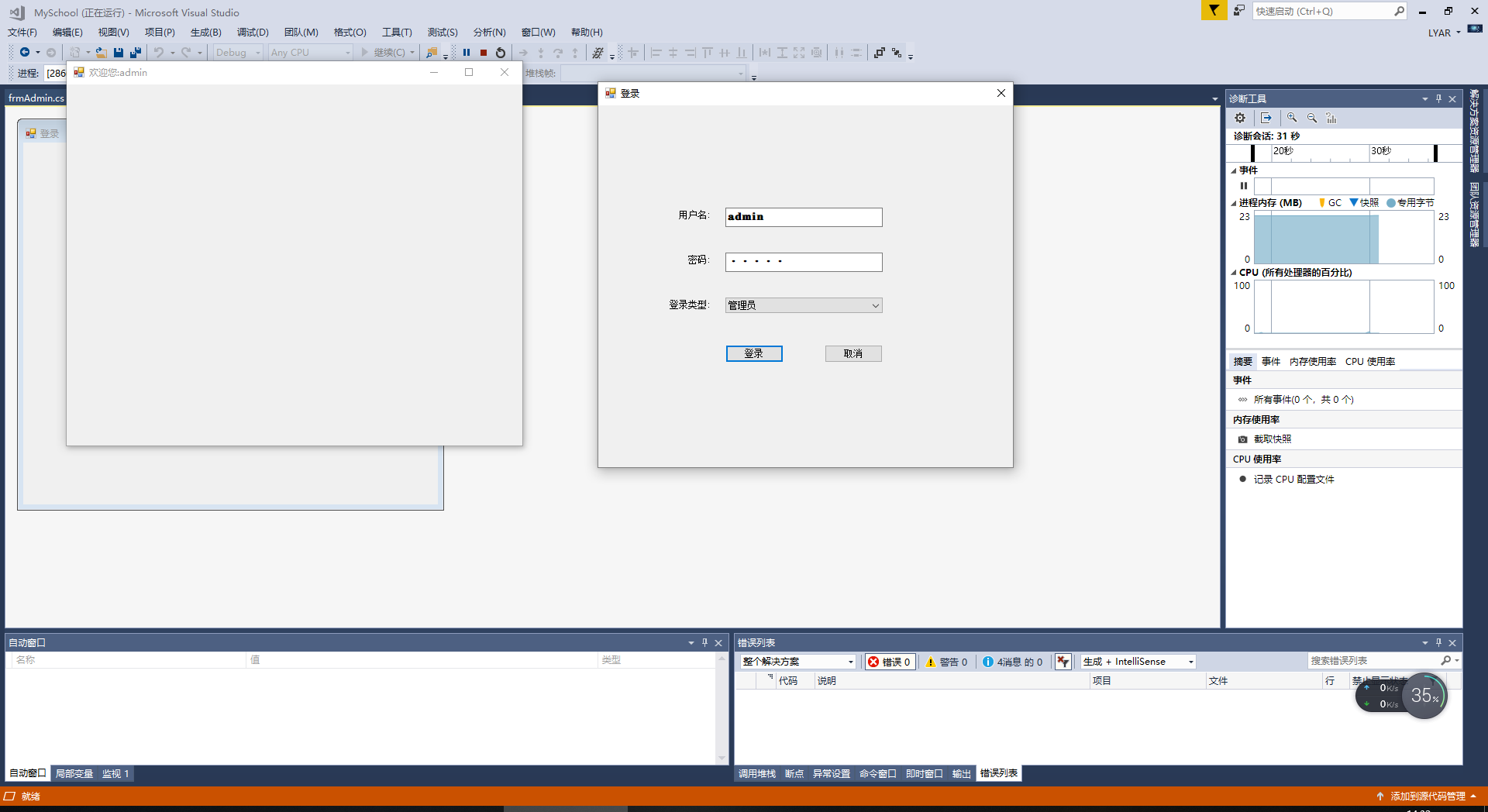1488x812 pixels.
Task: Toggle the 警告 filter in the error list
Action: 945,661
